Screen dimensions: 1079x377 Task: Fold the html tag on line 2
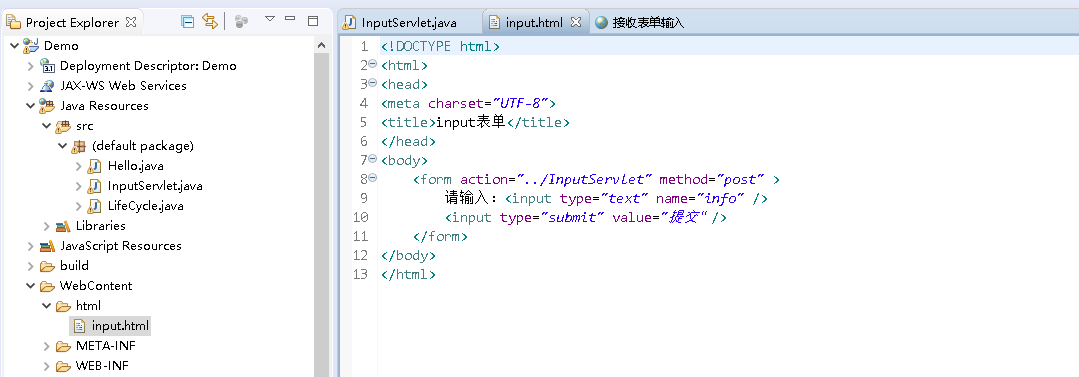(372, 65)
